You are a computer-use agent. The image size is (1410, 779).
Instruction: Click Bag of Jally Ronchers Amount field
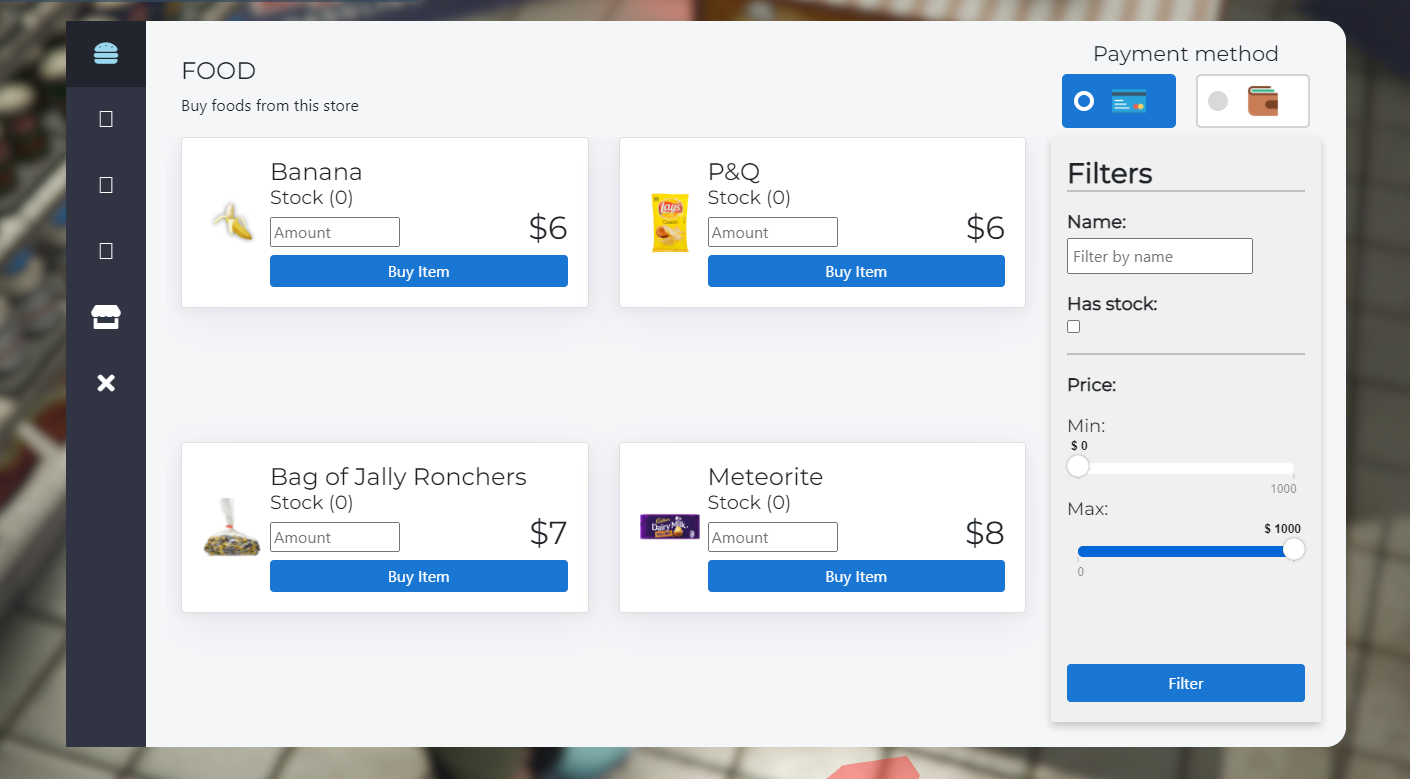[x=335, y=537]
